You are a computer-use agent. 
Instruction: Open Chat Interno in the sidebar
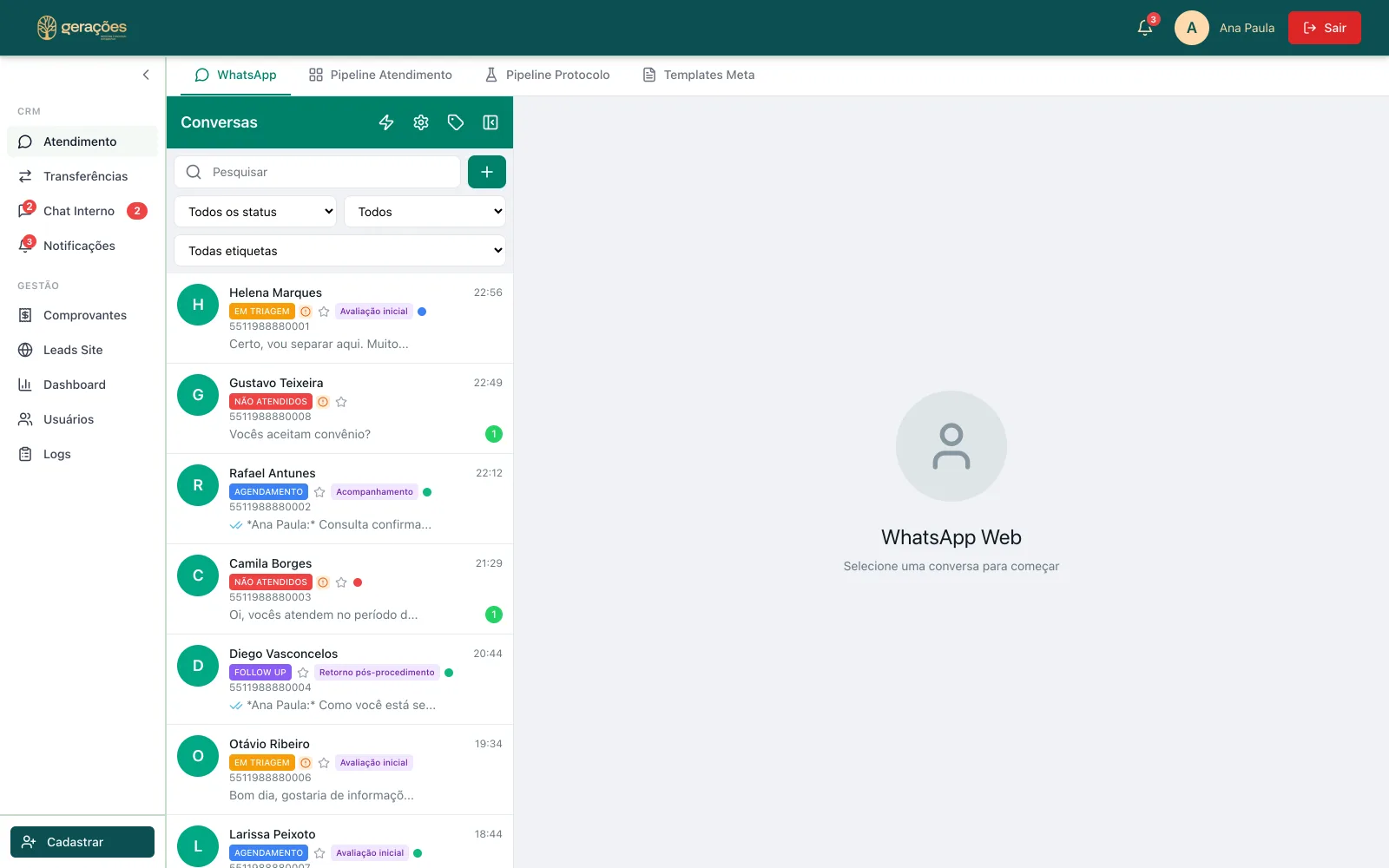click(82, 211)
